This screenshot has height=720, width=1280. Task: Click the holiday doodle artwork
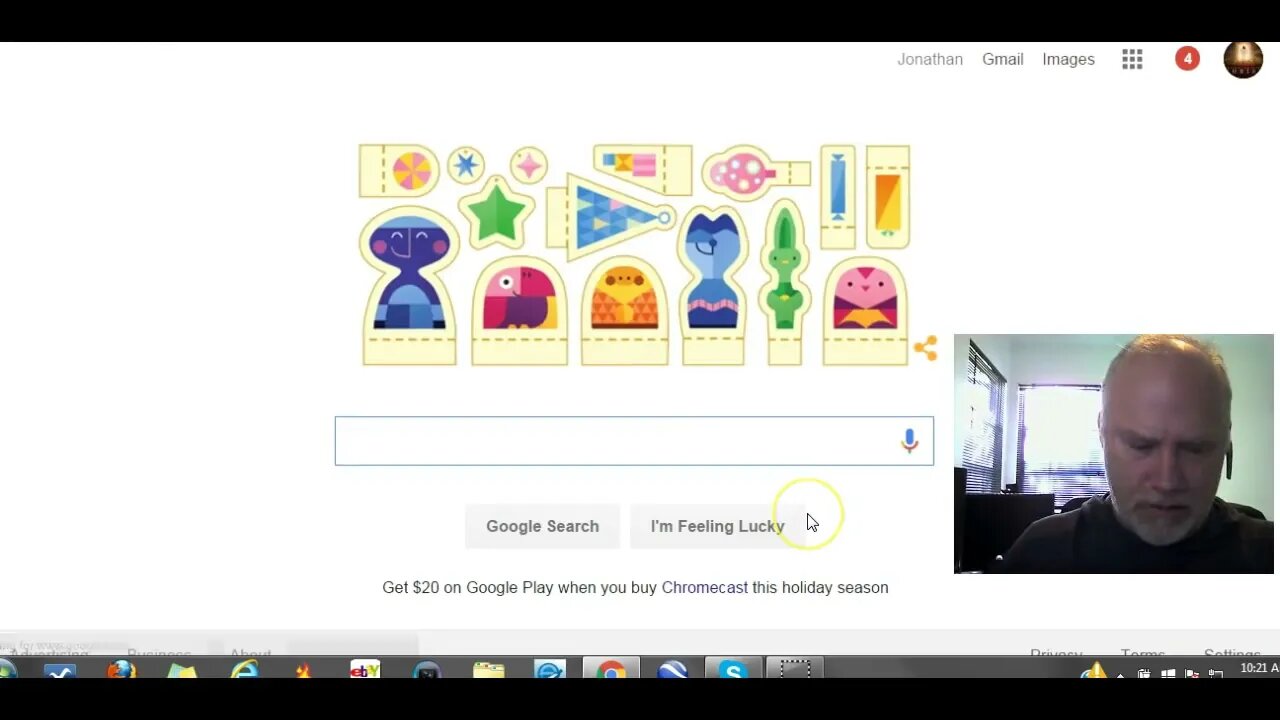coord(635,254)
